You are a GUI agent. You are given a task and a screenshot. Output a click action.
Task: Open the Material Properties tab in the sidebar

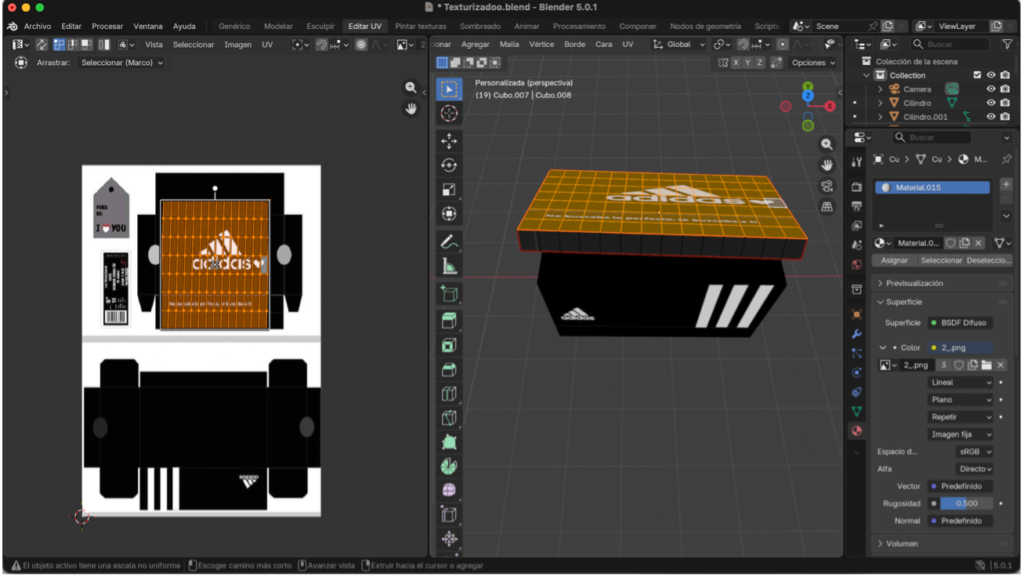pos(856,431)
